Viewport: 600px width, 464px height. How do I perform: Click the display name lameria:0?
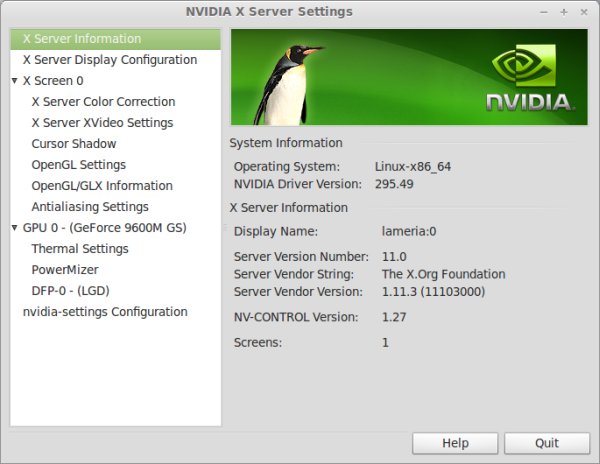click(409, 231)
